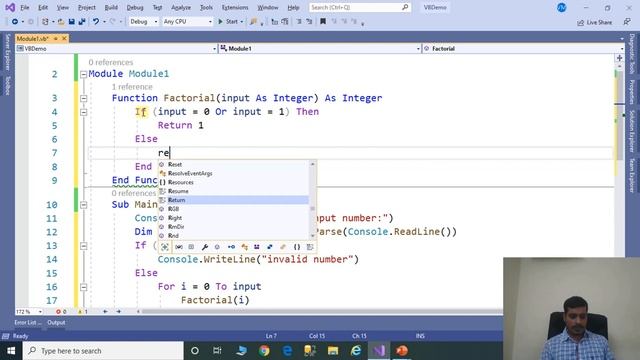640x360 pixels.
Task: Click the editor split window icon
Action: point(619,58)
